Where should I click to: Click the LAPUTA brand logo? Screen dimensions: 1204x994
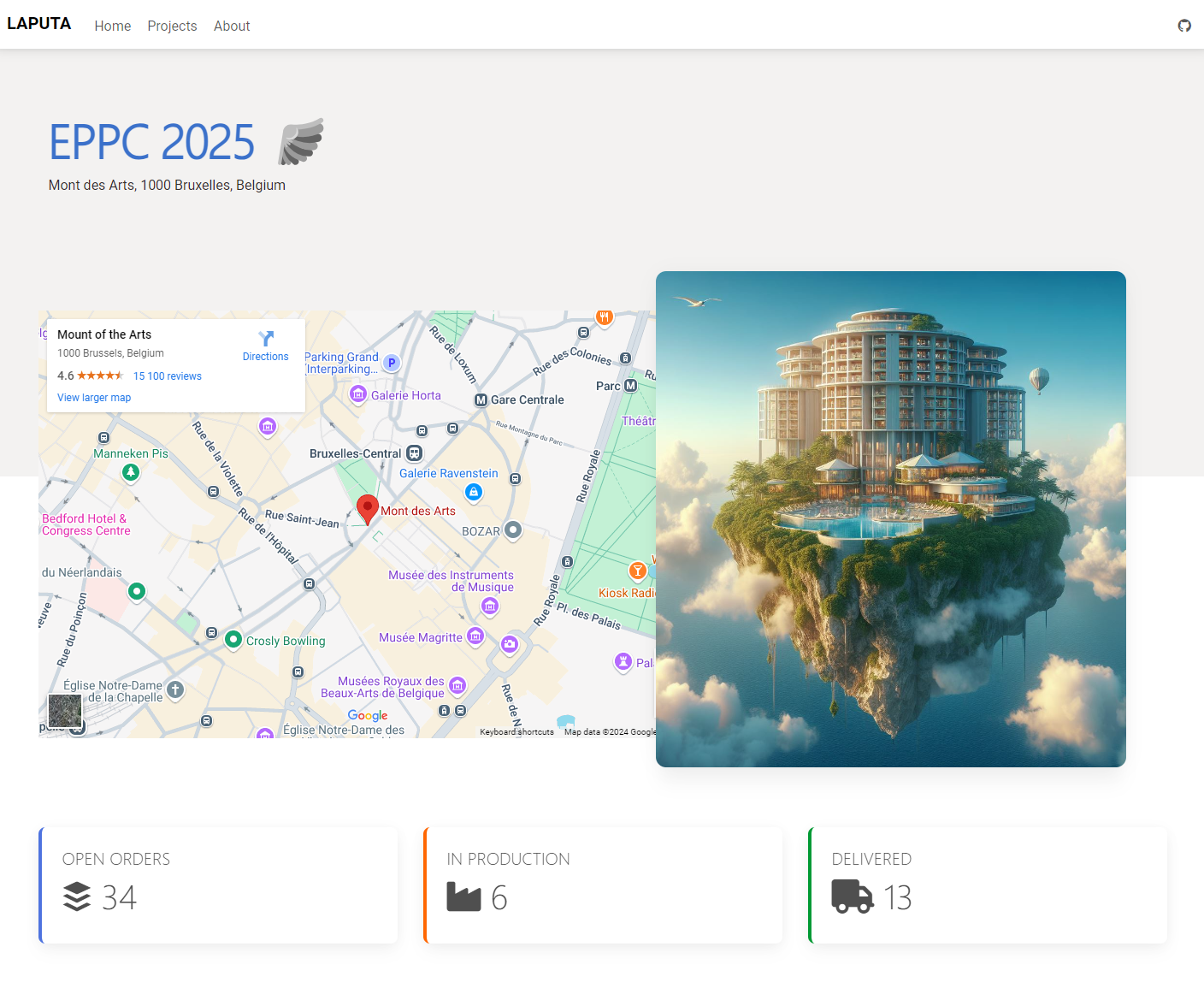click(39, 24)
